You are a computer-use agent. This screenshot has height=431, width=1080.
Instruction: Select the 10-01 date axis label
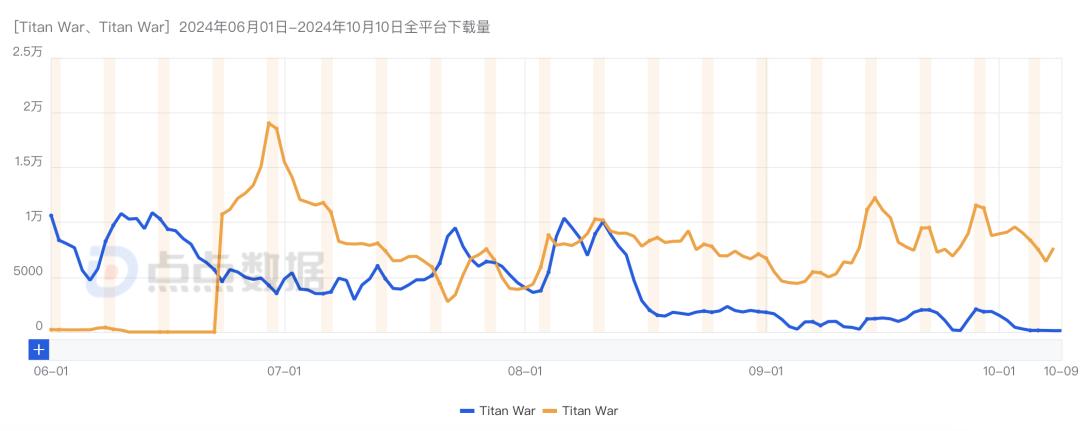(998, 371)
